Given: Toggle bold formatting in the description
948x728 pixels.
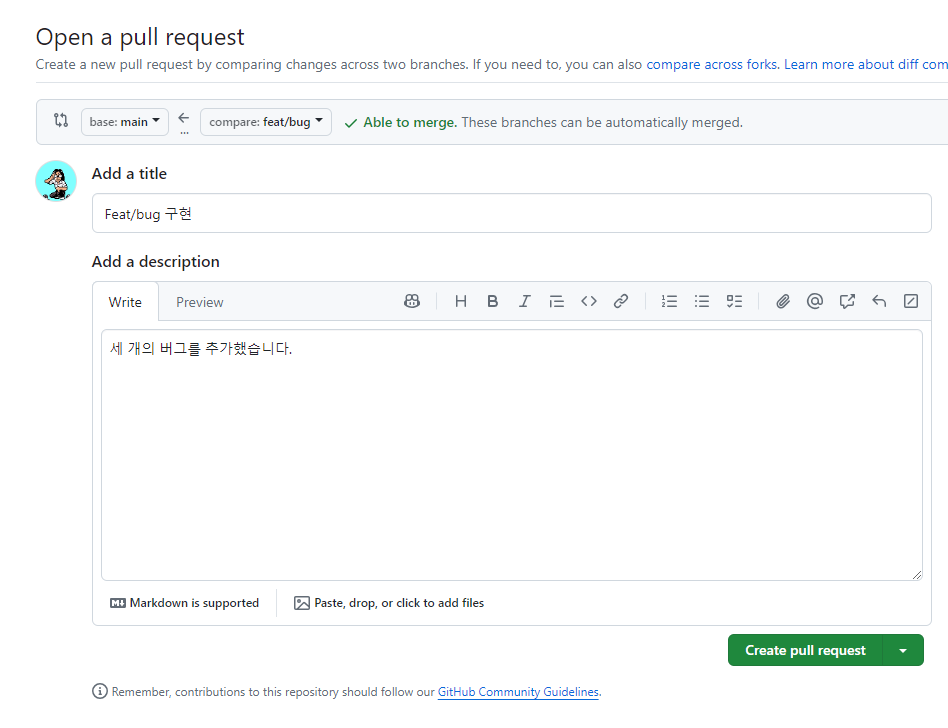Looking at the screenshot, I should pos(492,300).
